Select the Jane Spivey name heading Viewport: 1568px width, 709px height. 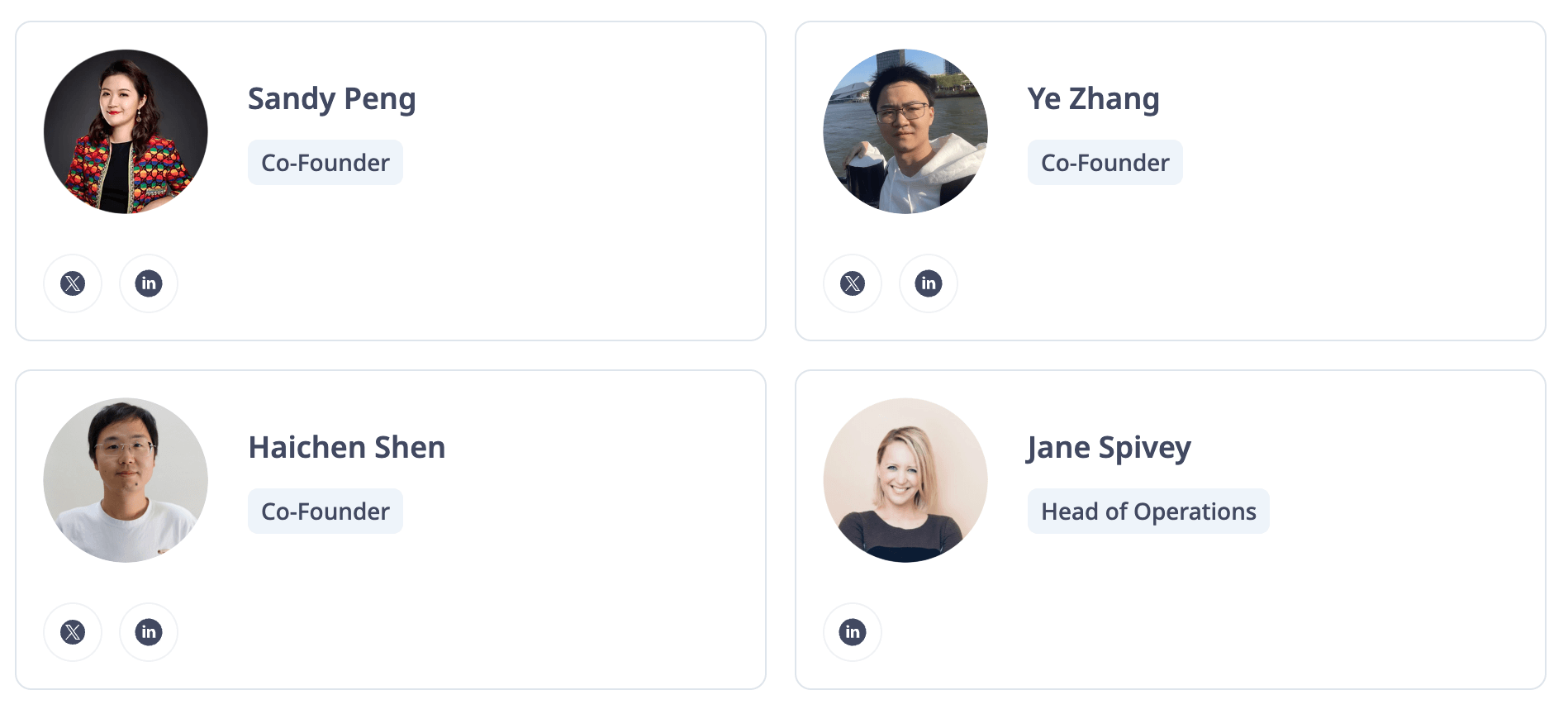[x=1109, y=448]
